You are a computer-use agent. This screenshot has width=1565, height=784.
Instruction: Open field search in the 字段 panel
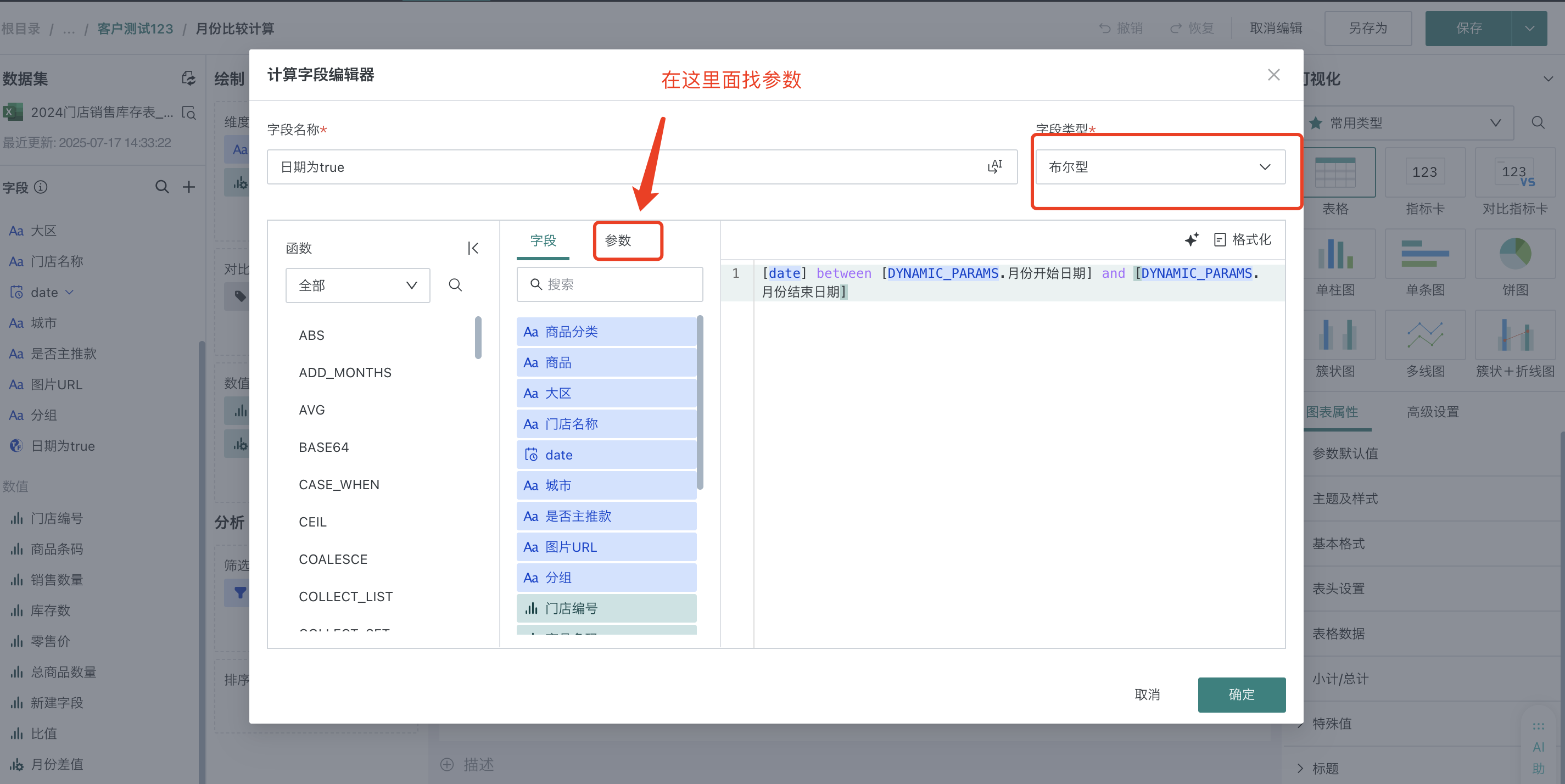tap(161, 187)
